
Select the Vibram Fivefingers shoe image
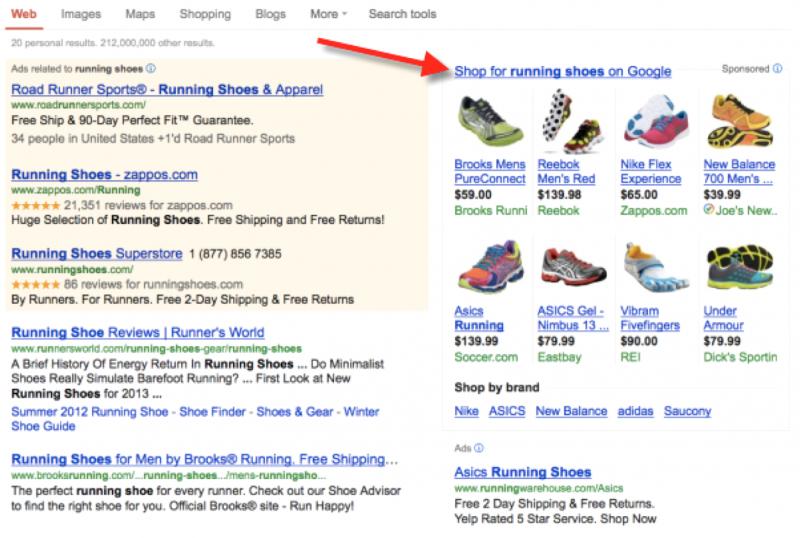tap(656, 267)
